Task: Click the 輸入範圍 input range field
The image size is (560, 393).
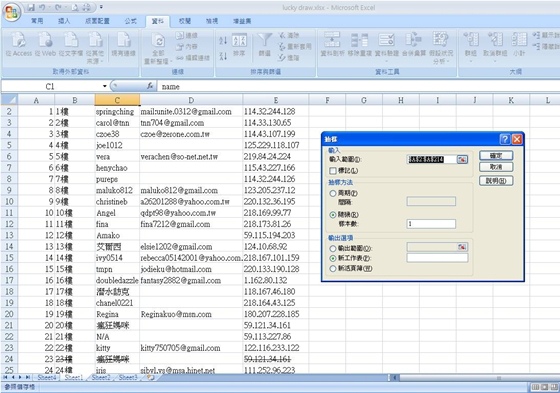Action: [x=432, y=159]
